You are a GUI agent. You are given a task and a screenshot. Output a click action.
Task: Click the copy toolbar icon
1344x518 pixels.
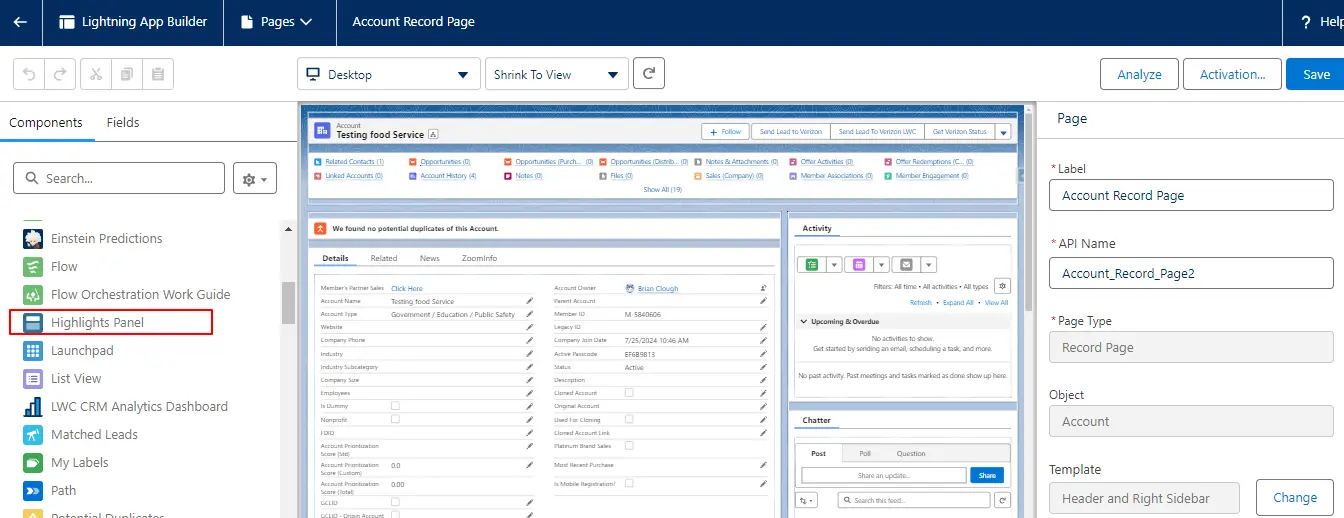point(126,74)
